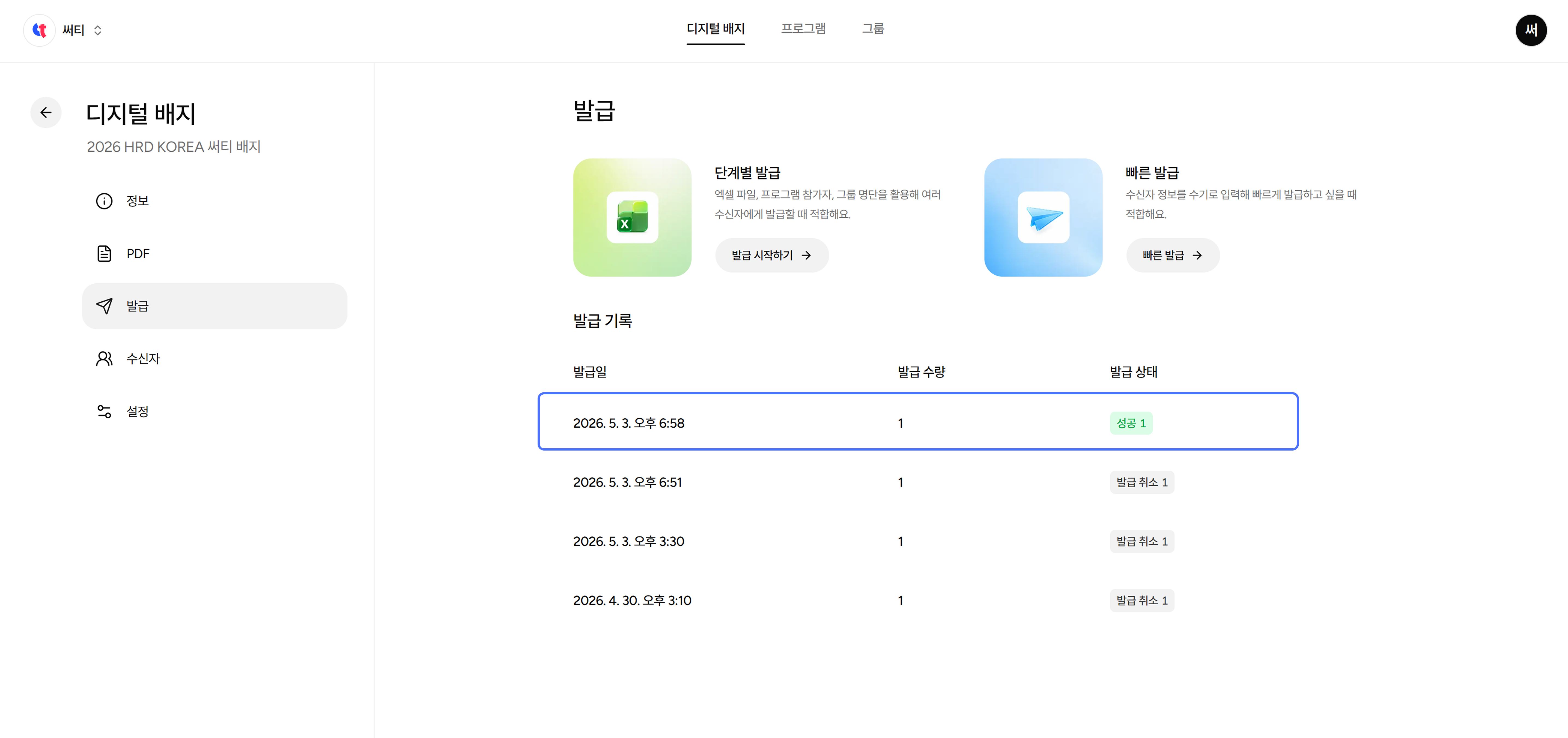Switch to the 디지털 배지 tab
This screenshot has width=1568, height=738.
tap(715, 29)
